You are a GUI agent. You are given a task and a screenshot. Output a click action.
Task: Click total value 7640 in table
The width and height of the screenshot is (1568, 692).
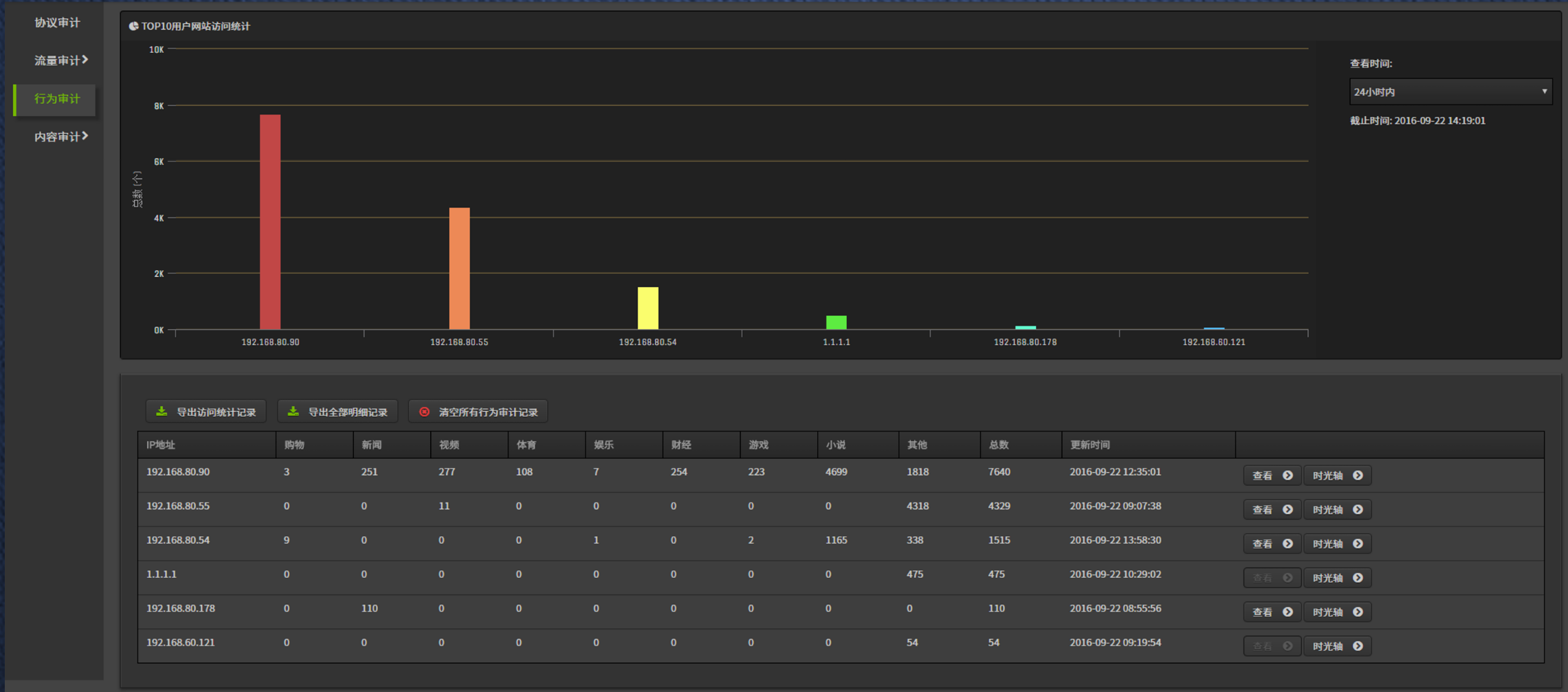(x=999, y=472)
